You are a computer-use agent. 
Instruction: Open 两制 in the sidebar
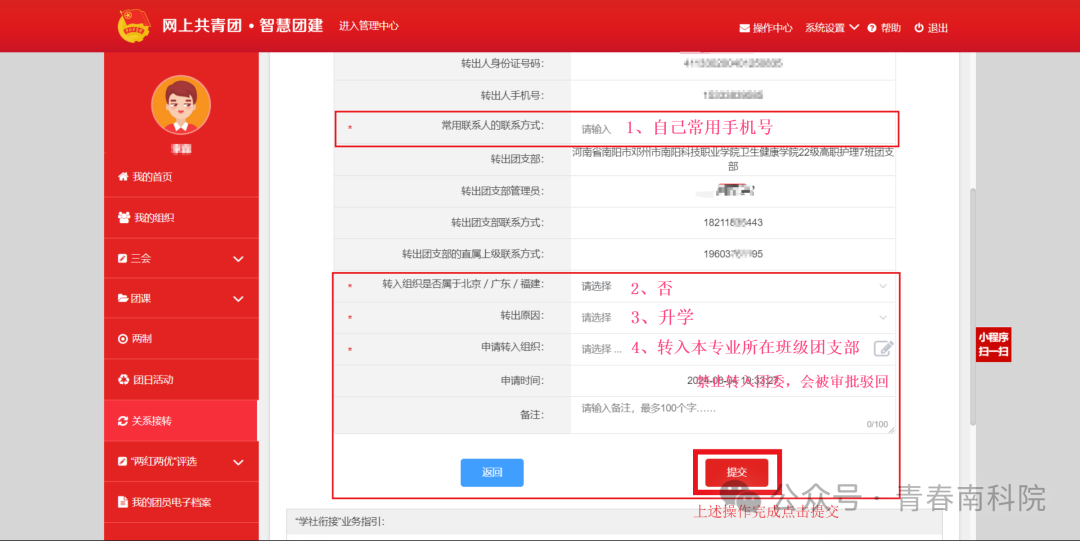pyautogui.click(x=142, y=339)
